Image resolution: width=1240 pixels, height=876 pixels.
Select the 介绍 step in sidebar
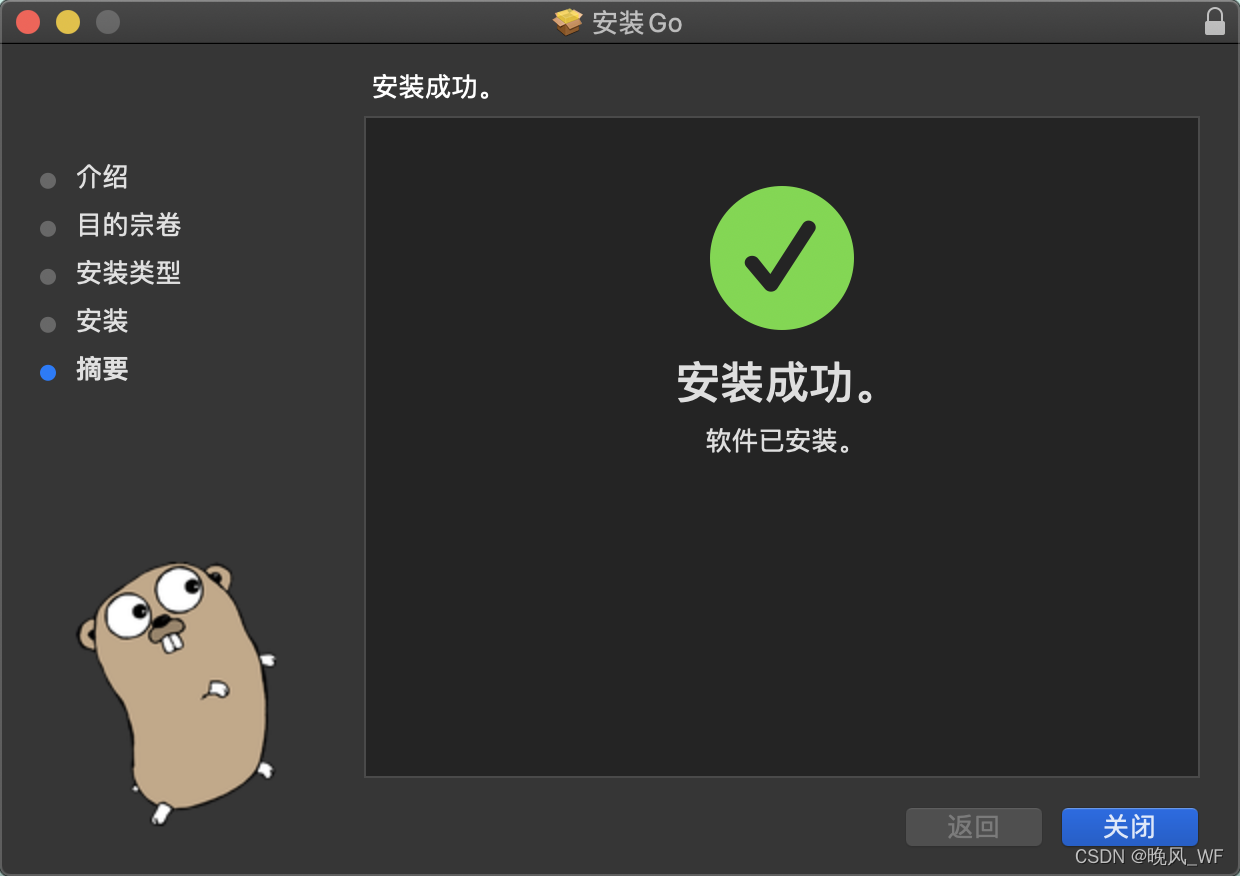coord(102,178)
